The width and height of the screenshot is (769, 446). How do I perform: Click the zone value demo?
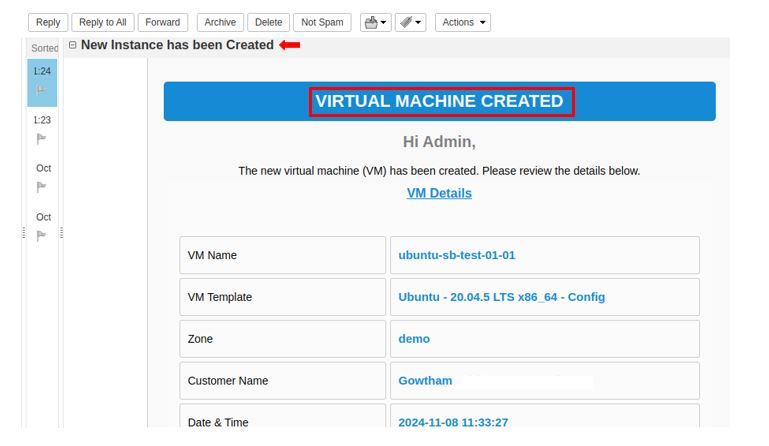414,339
